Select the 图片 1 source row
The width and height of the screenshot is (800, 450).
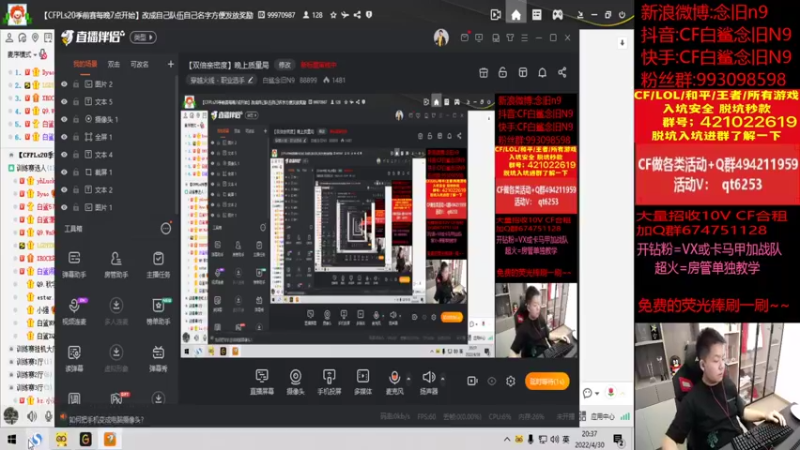pos(118,207)
